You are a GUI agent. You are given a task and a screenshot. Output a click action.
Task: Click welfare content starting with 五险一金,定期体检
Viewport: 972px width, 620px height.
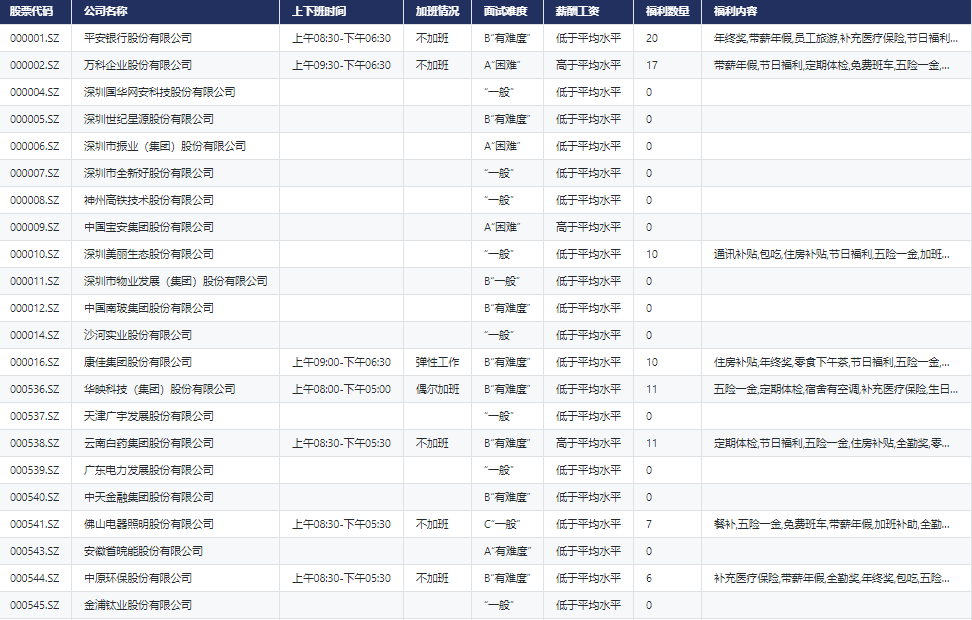pos(836,389)
